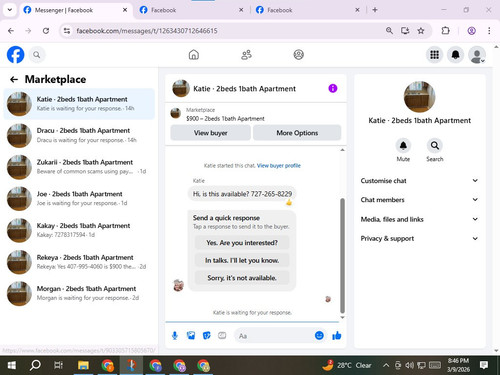
Task: Select the Katie chat in Marketplace list
Action: pos(79,104)
